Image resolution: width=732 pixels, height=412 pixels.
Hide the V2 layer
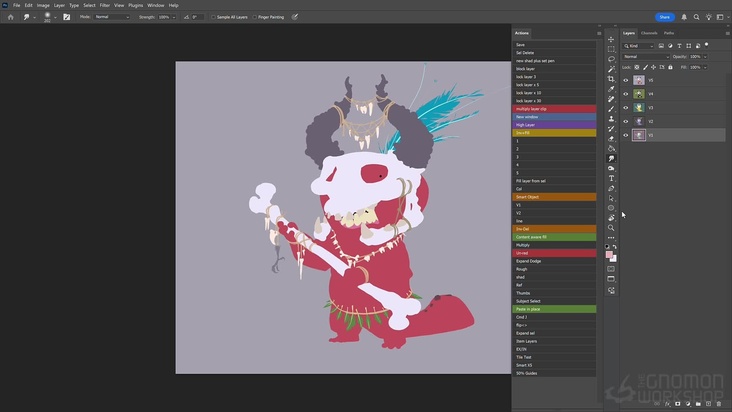[x=626, y=121]
